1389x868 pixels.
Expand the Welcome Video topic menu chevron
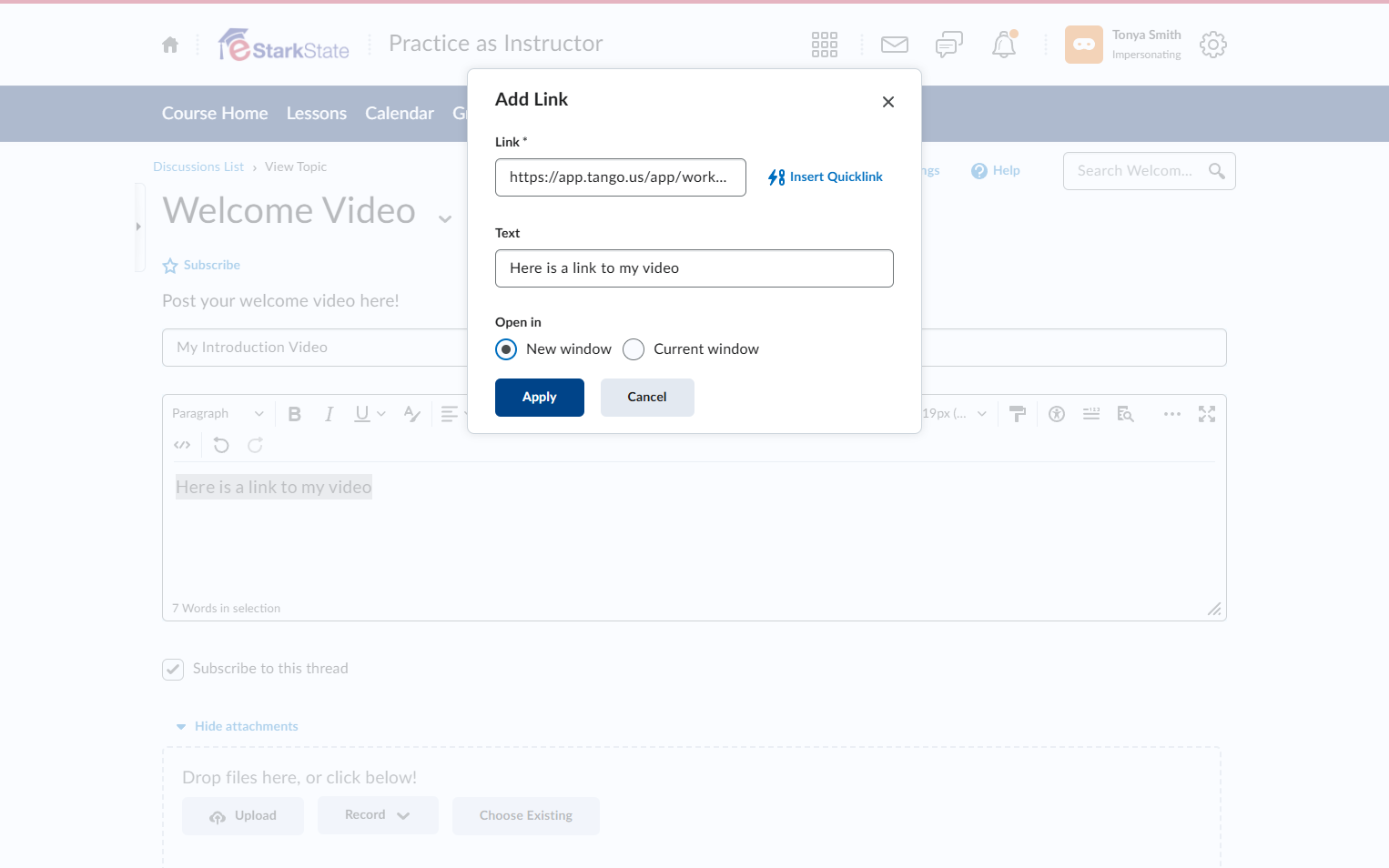click(445, 218)
